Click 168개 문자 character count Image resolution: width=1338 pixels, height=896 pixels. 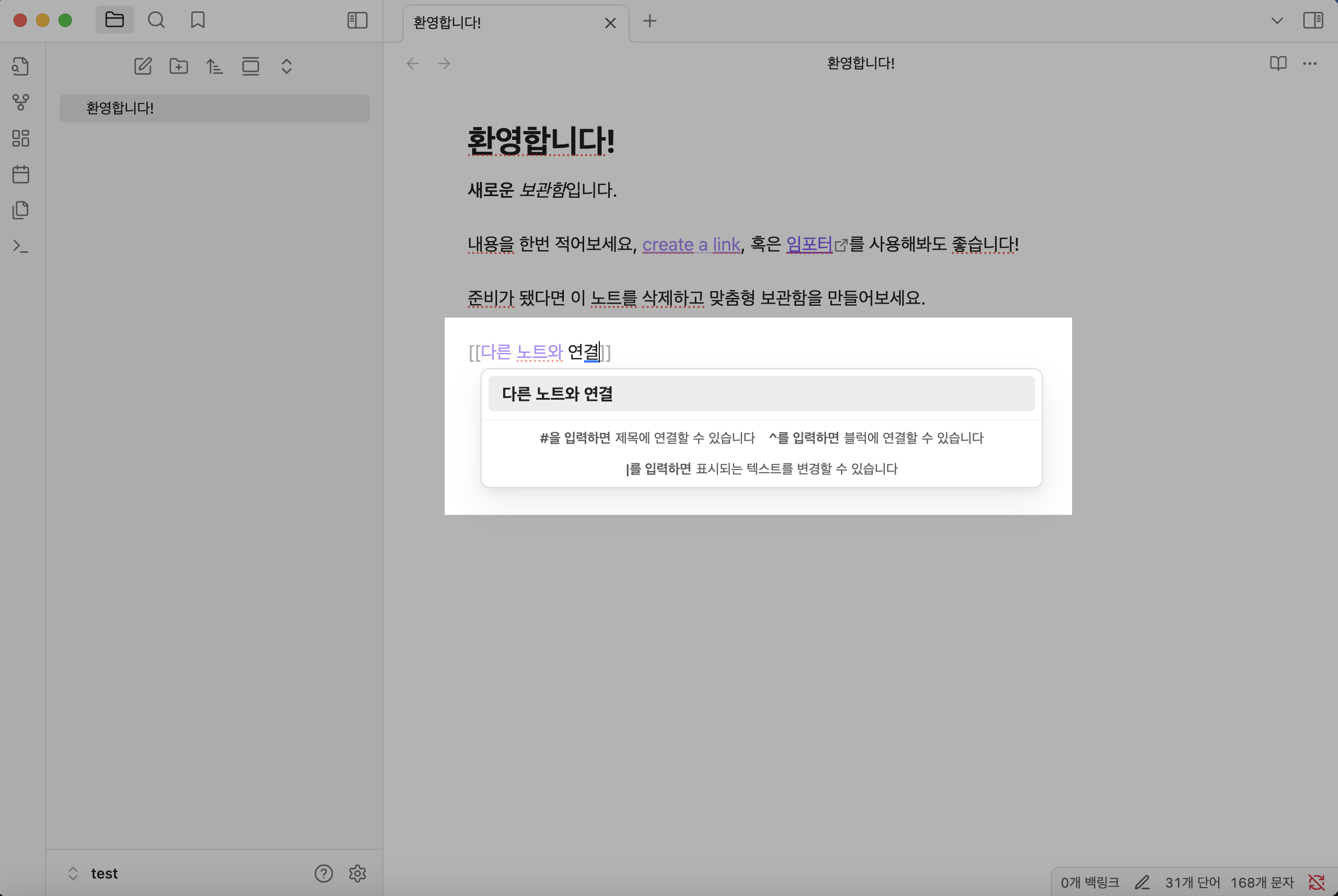pyautogui.click(x=1262, y=883)
